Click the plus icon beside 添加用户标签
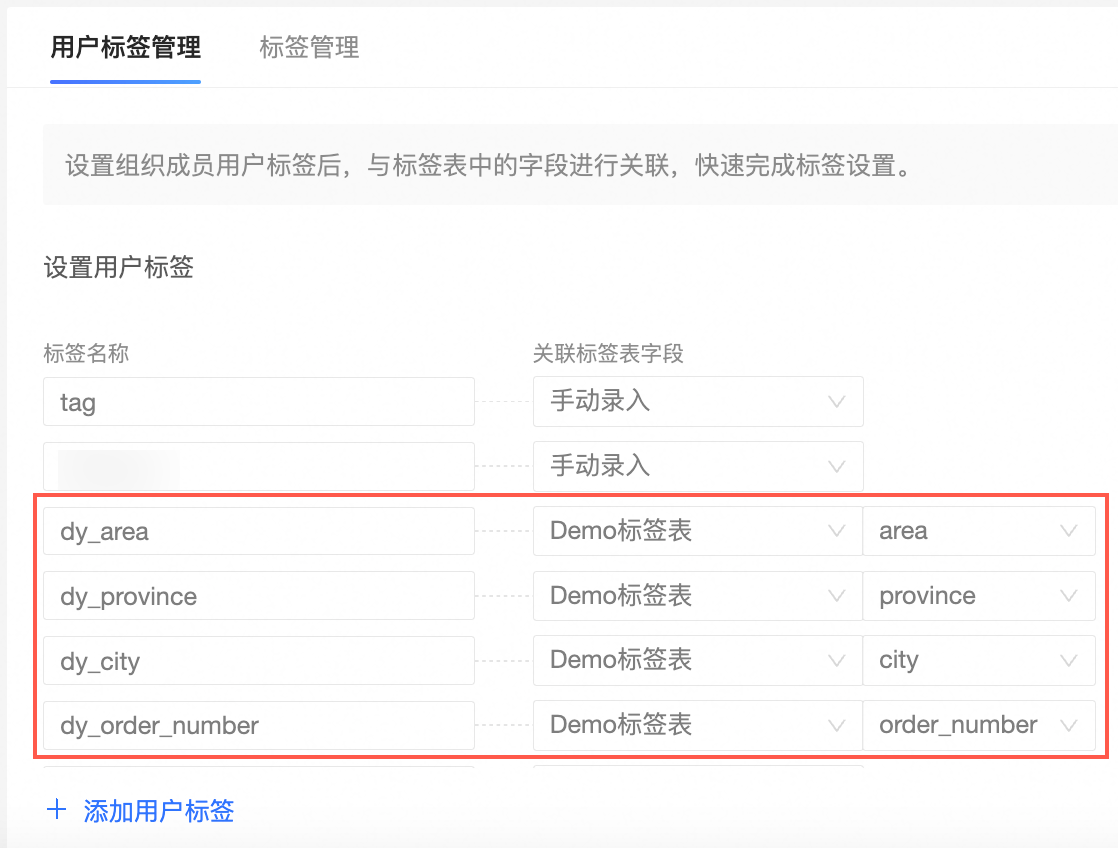This screenshot has height=848, width=1118. click(x=58, y=811)
